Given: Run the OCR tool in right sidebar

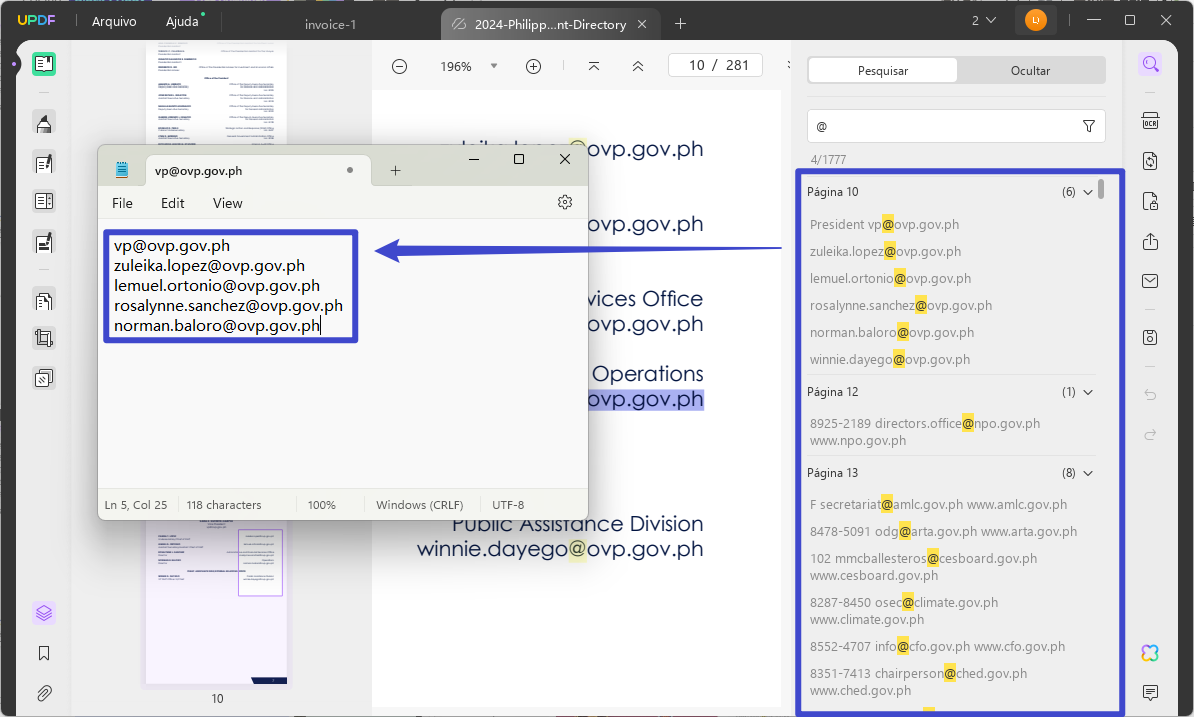Looking at the screenshot, I should (1151, 121).
